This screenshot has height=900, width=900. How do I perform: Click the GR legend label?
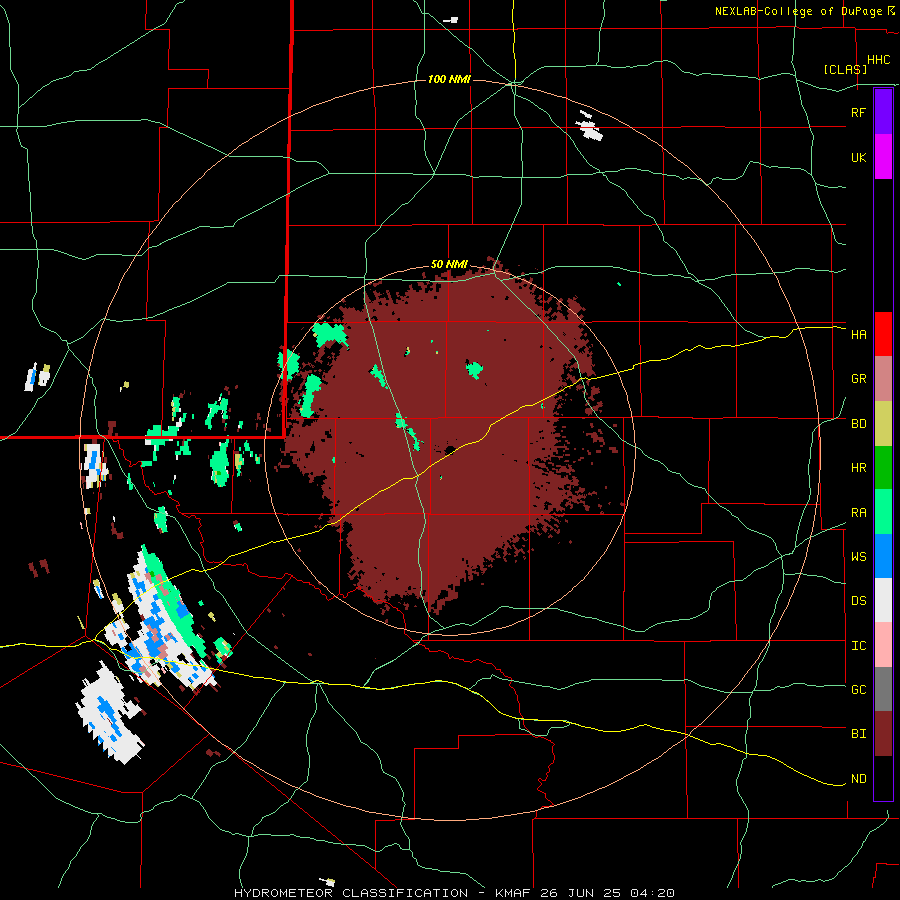[x=858, y=379]
